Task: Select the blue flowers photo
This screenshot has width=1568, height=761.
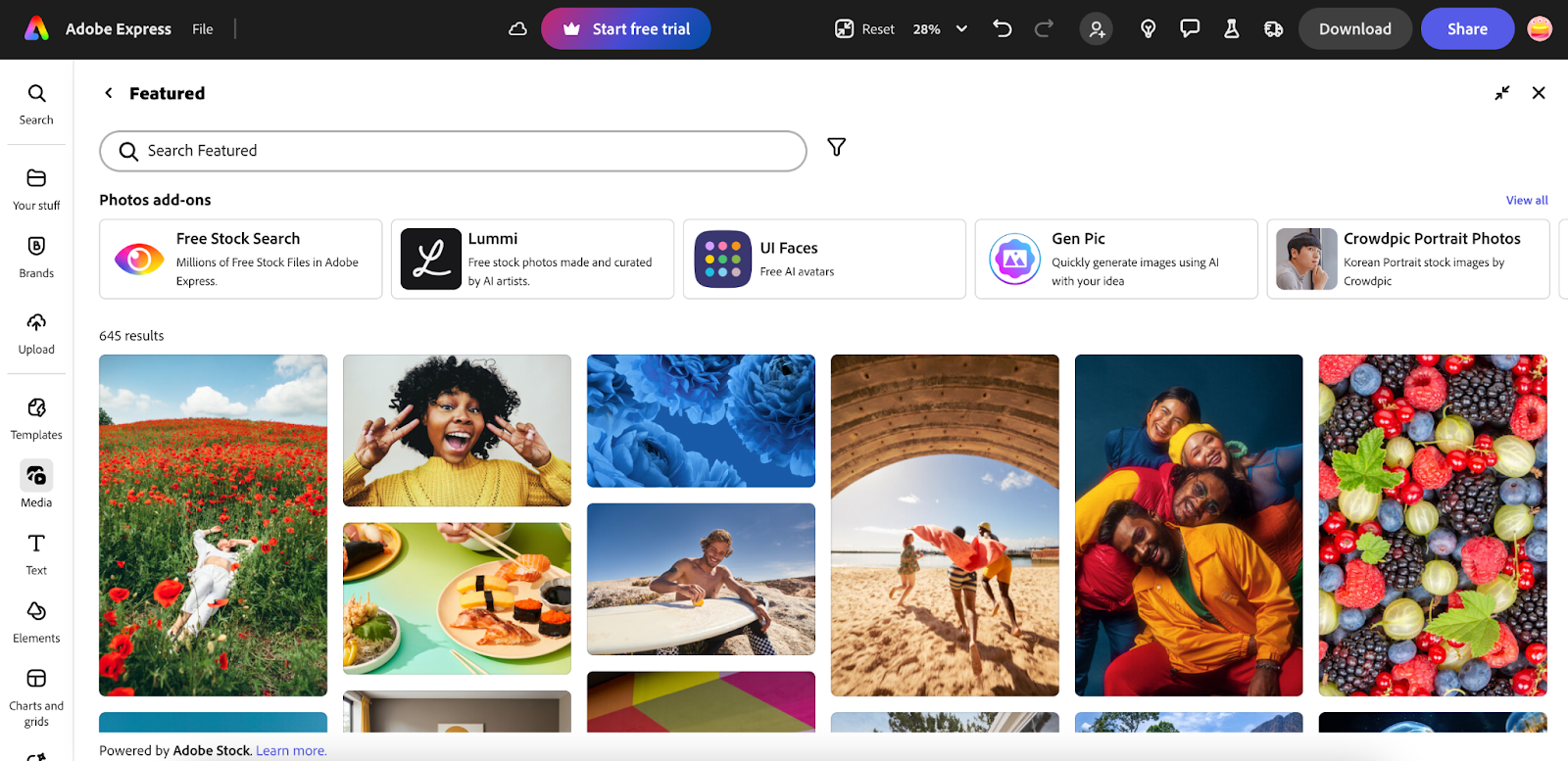Action: [701, 420]
